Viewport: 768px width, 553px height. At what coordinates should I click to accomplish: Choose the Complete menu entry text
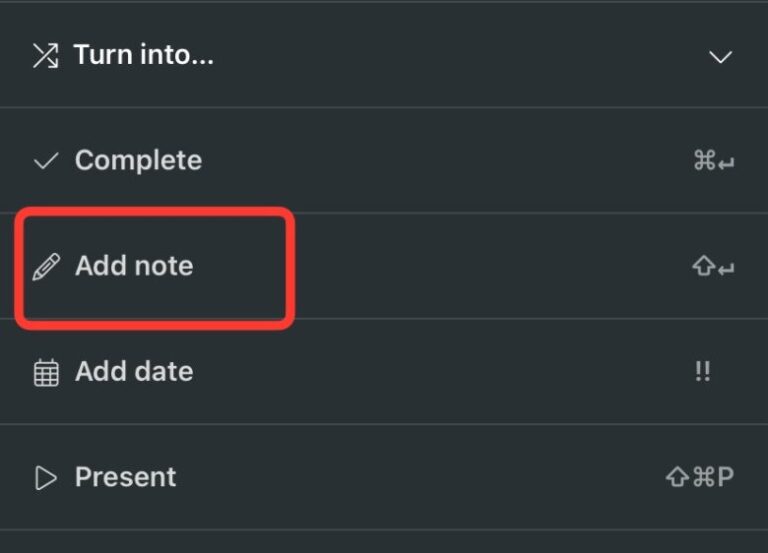point(138,160)
